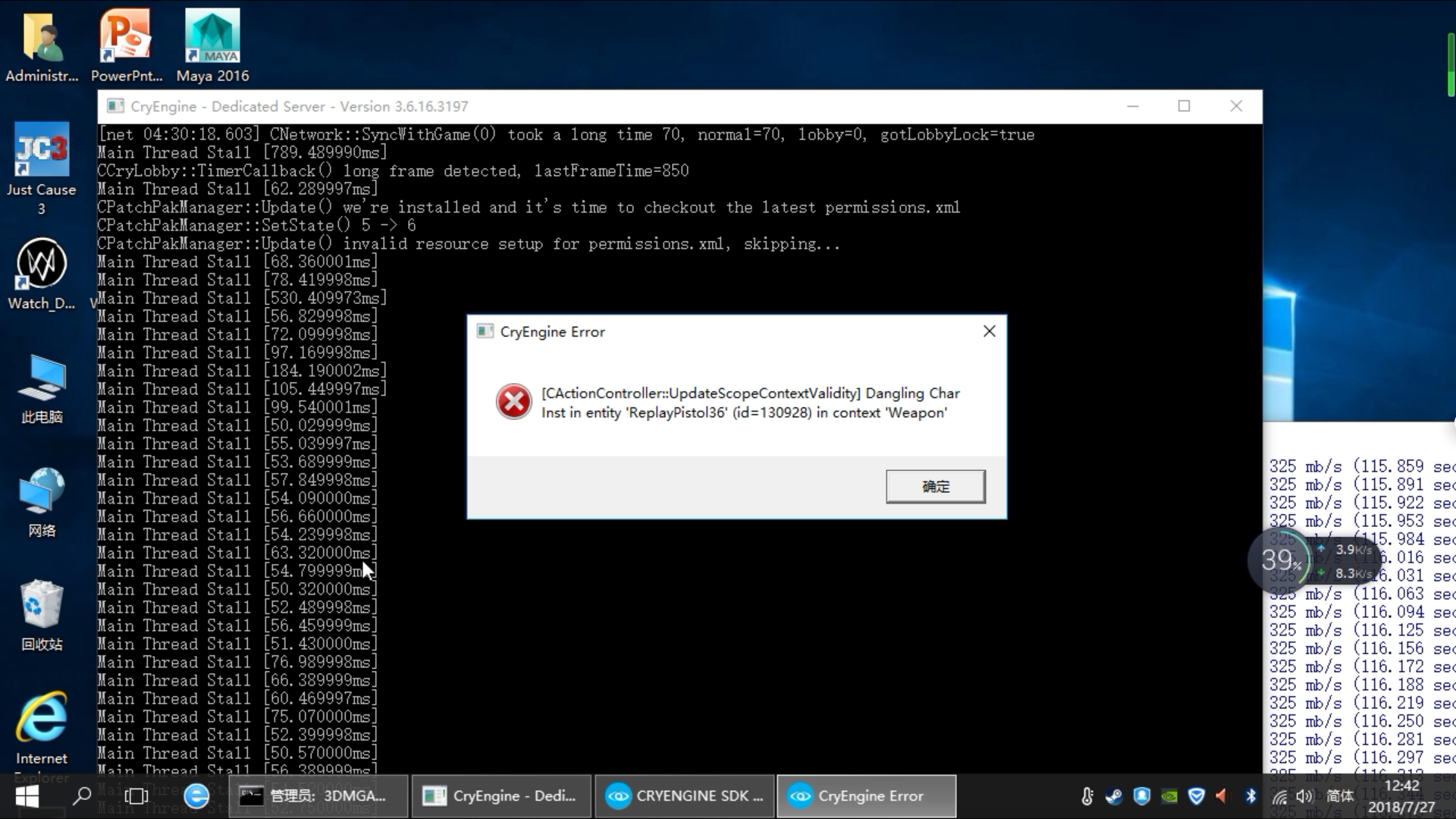1456x819 pixels.
Task: Switch to CryEngine - Dedicated Server taskbar item
Action: pos(500,796)
